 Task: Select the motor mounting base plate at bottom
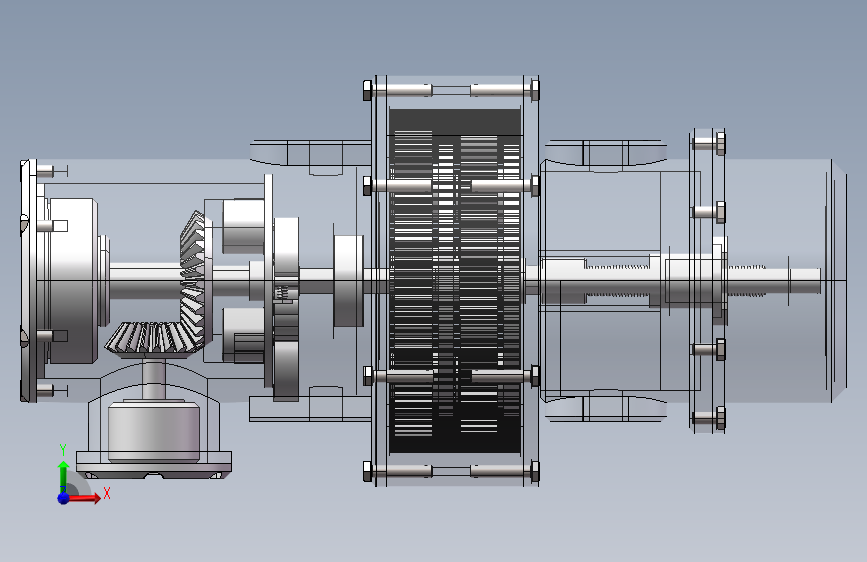(154, 465)
